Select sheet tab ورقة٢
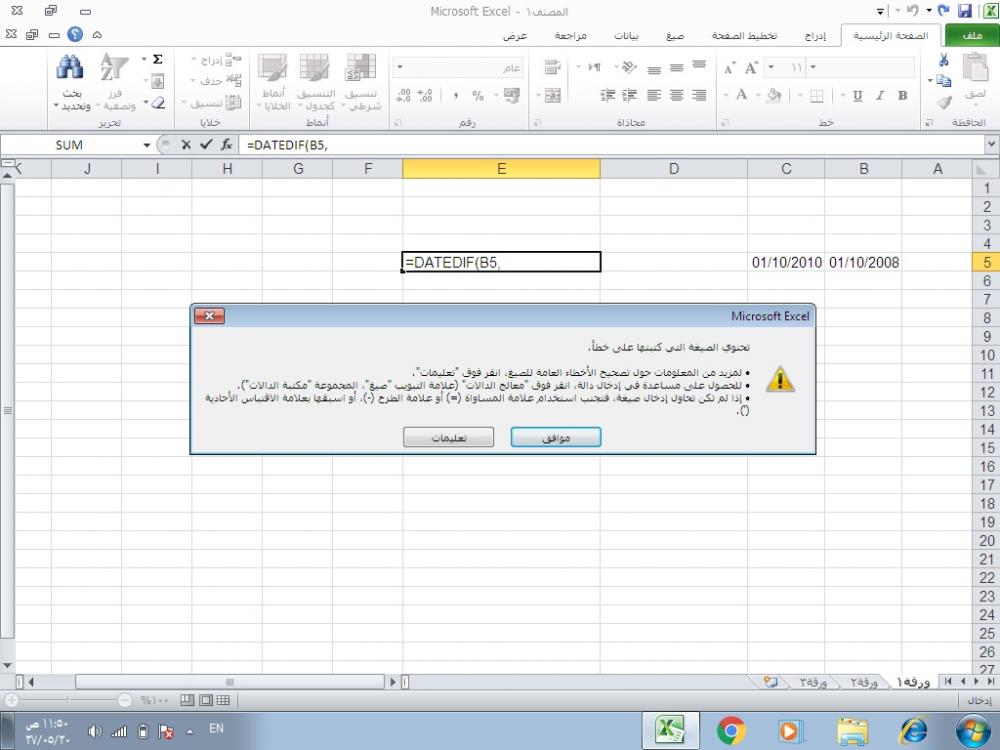 [864, 682]
